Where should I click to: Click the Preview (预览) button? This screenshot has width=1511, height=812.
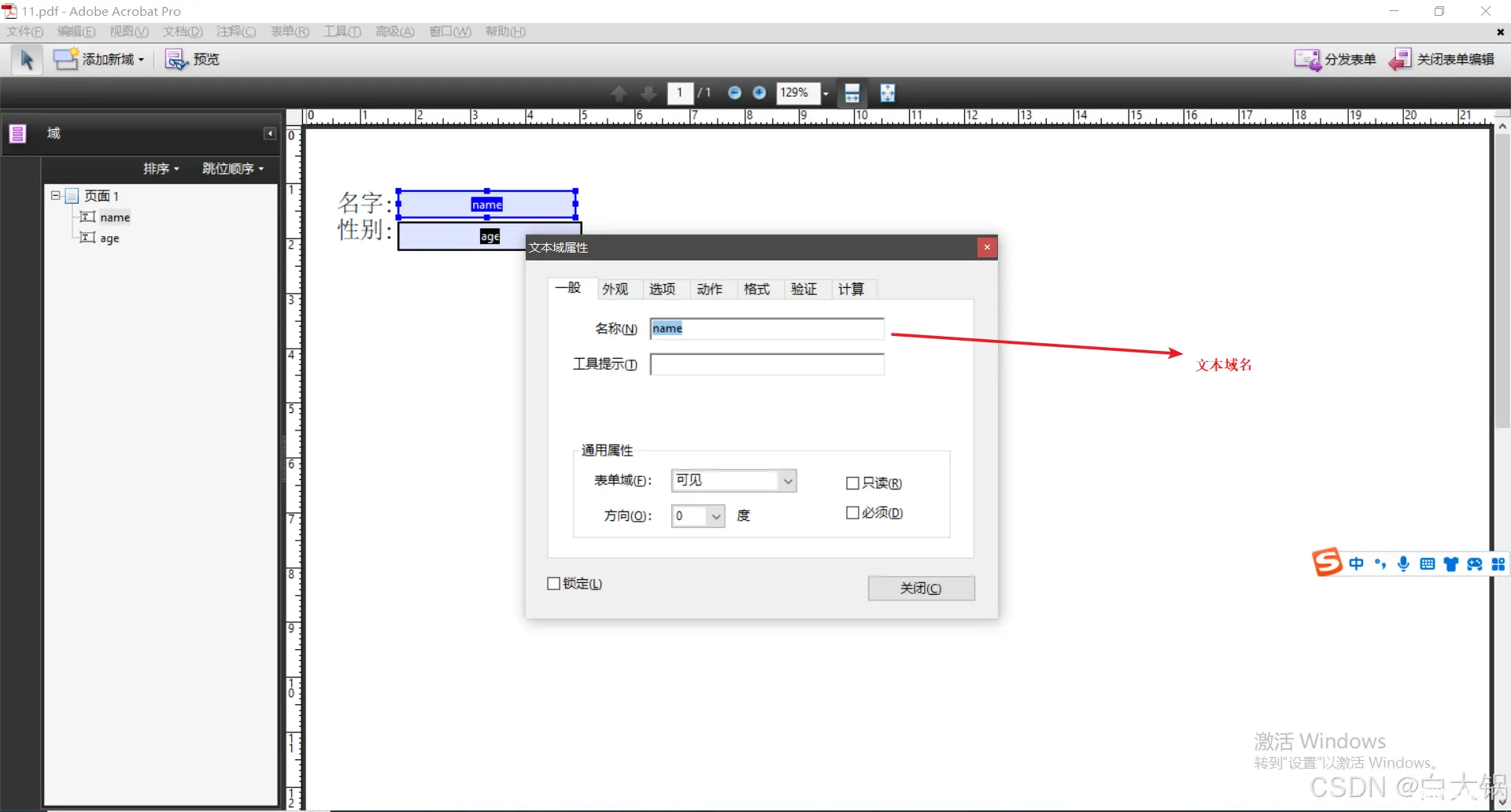(x=192, y=60)
